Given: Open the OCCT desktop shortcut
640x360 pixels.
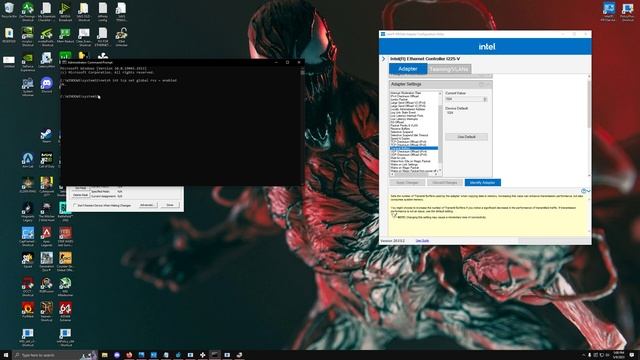Looking at the screenshot, I should coord(28,286).
